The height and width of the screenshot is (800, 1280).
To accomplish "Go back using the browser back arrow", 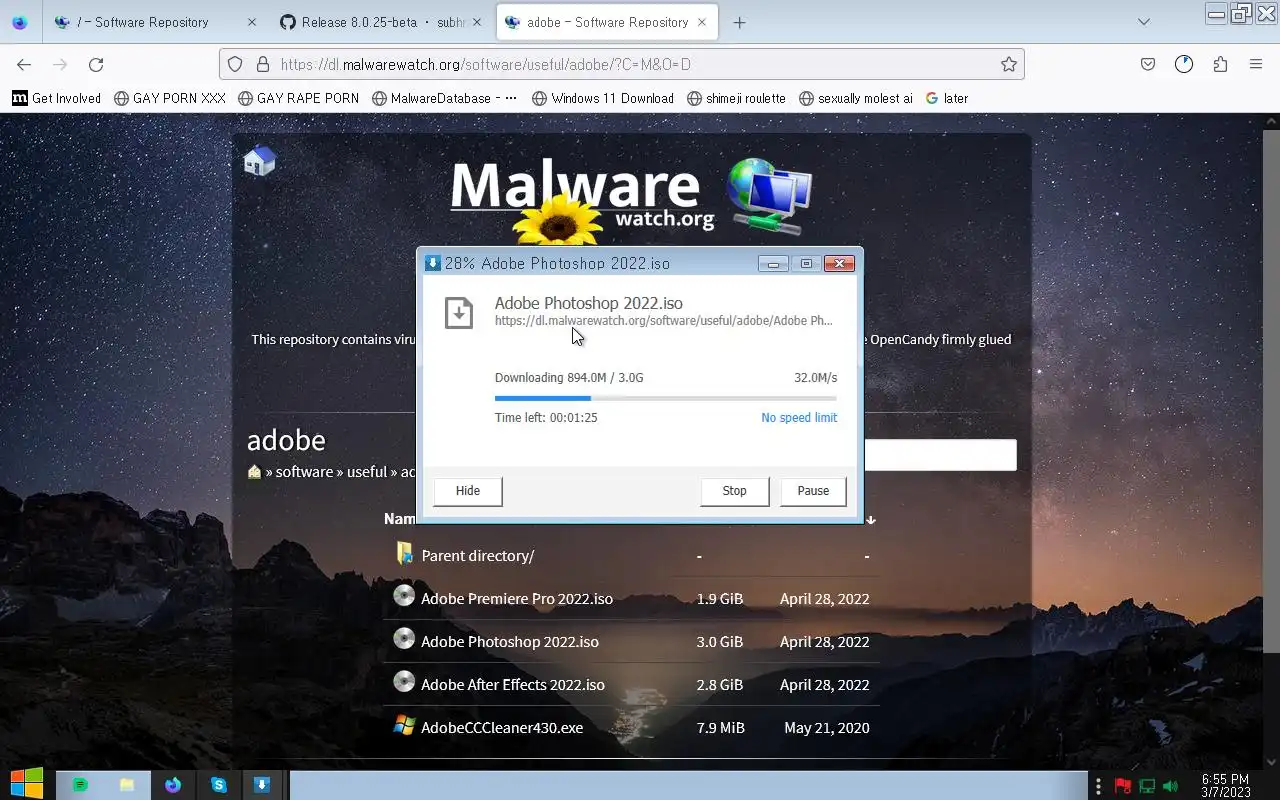I will (24, 64).
